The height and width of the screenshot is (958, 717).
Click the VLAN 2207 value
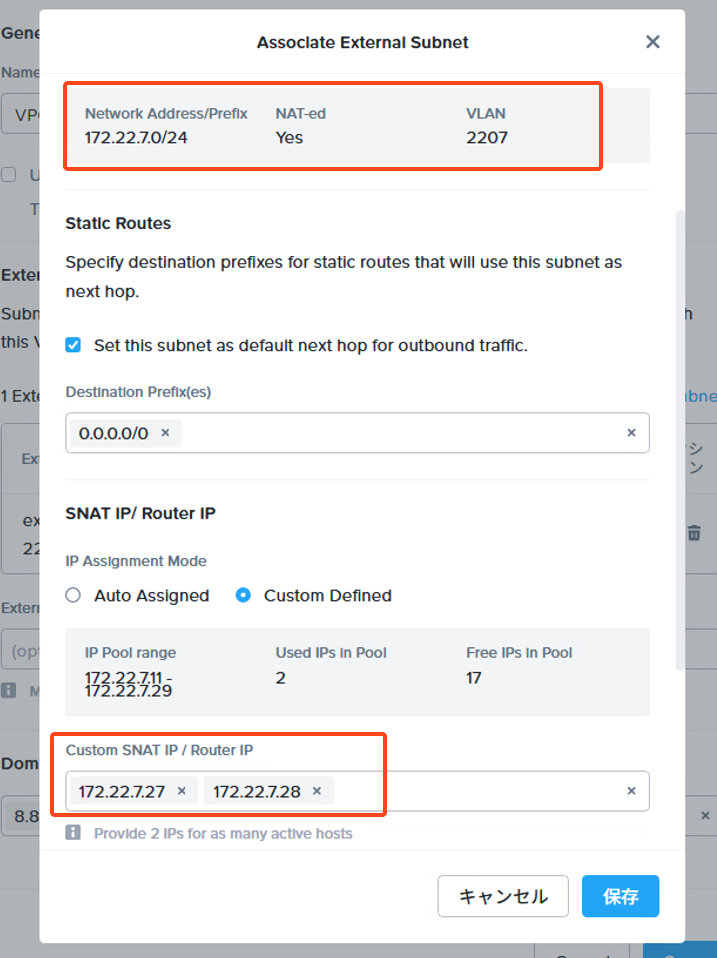[487, 137]
